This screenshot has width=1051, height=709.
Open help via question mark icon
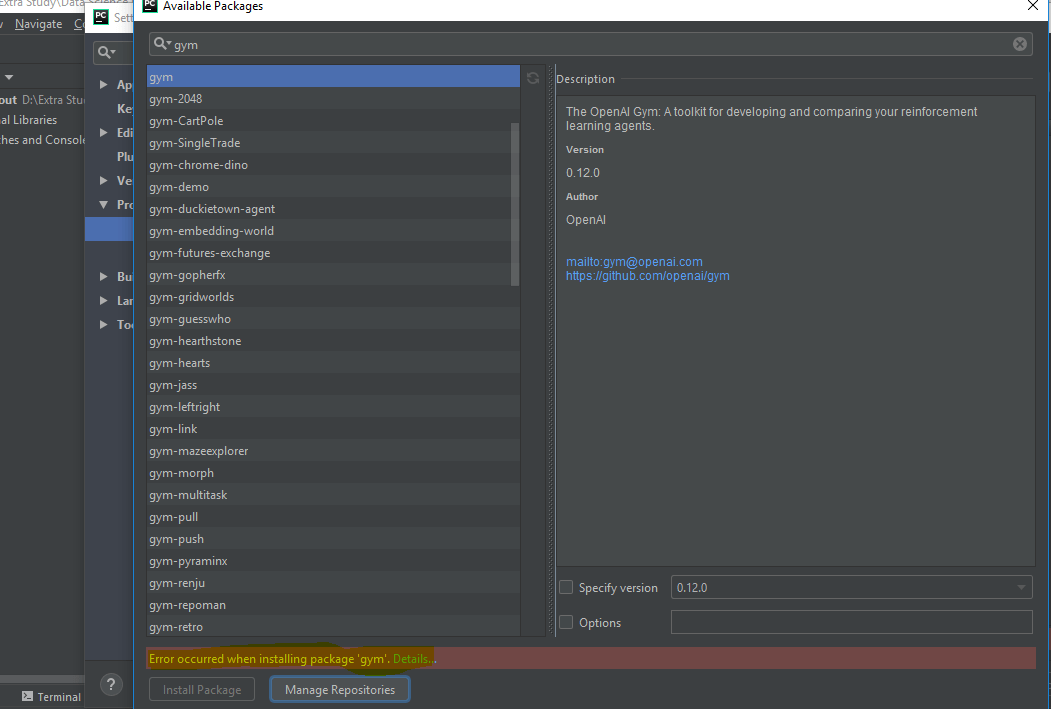pyautogui.click(x=110, y=684)
